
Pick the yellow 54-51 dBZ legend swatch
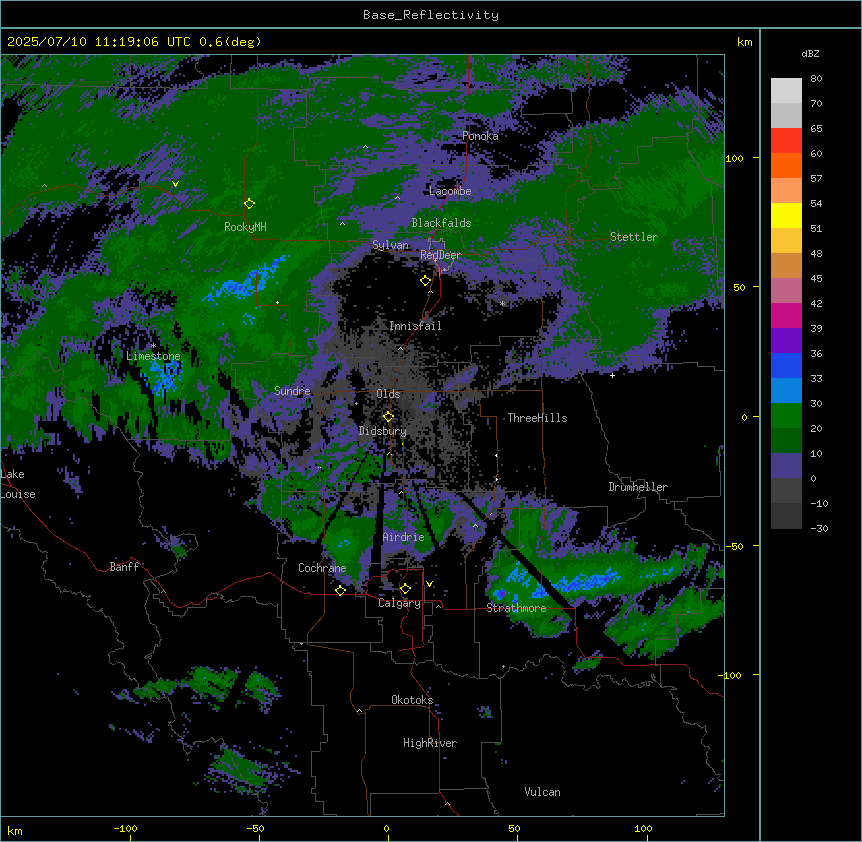(x=786, y=215)
